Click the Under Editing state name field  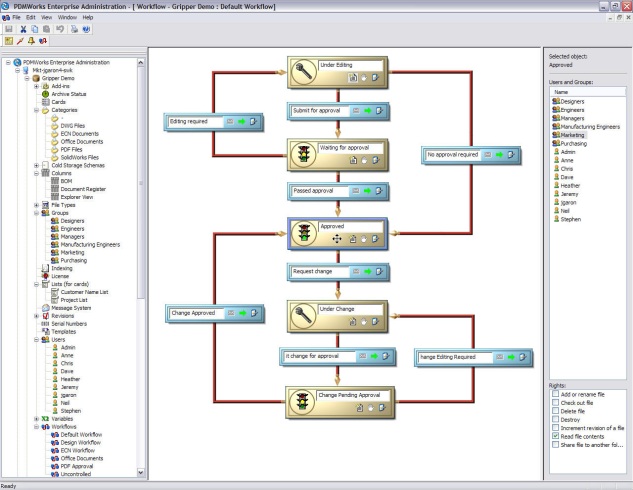click(350, 65)
